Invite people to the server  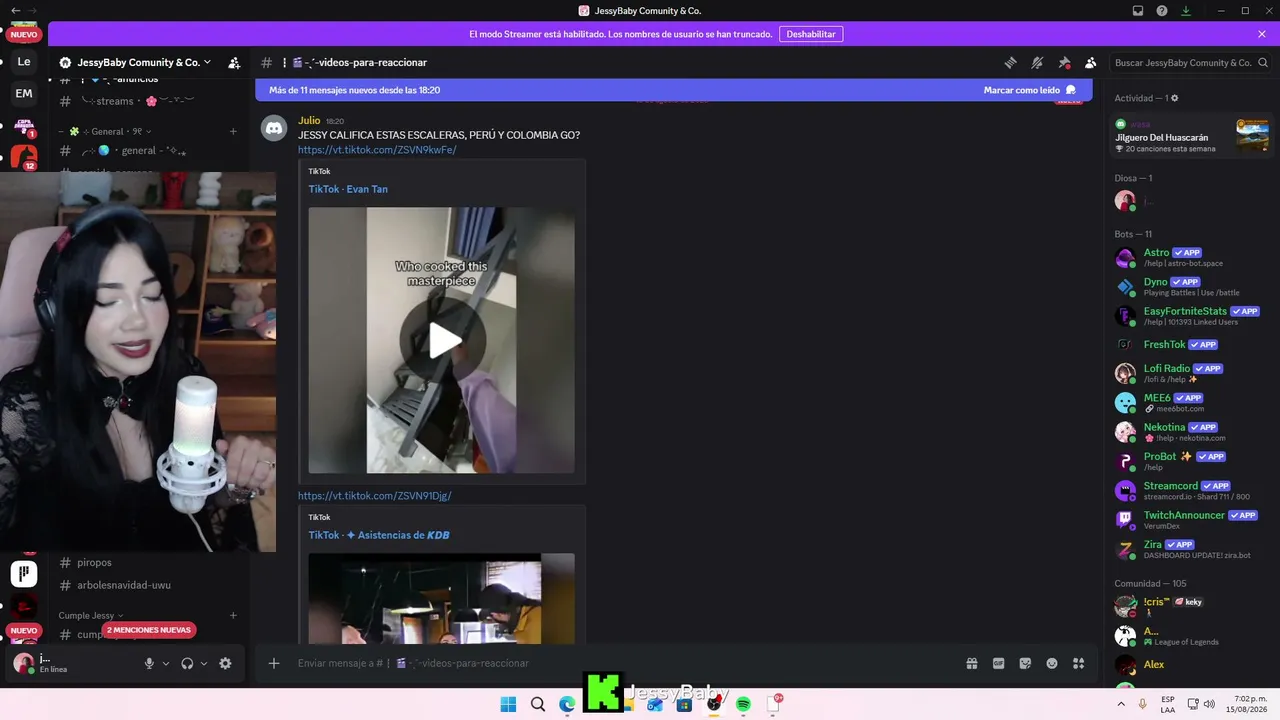click(x=234, y=63)
